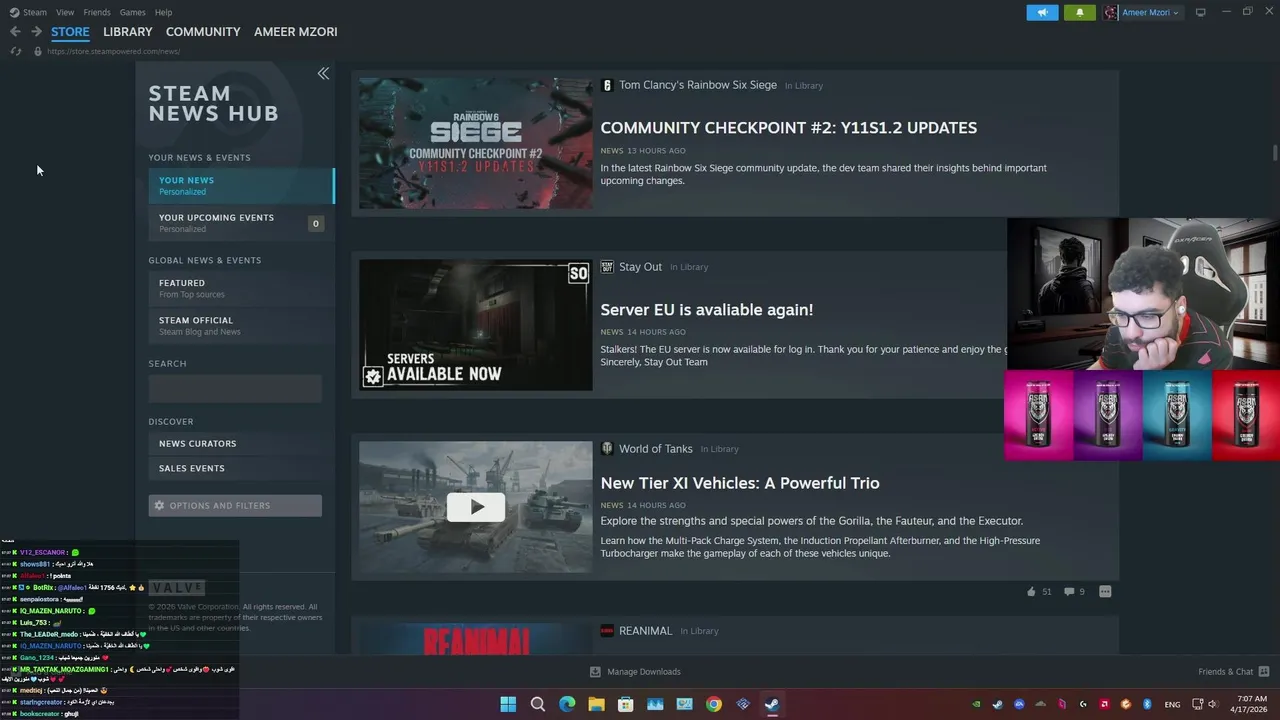Open the Rainbow Six Siege checkpoint thumbnail
1280x720 pixels.
pyautogui.click(x=475, y=143)
